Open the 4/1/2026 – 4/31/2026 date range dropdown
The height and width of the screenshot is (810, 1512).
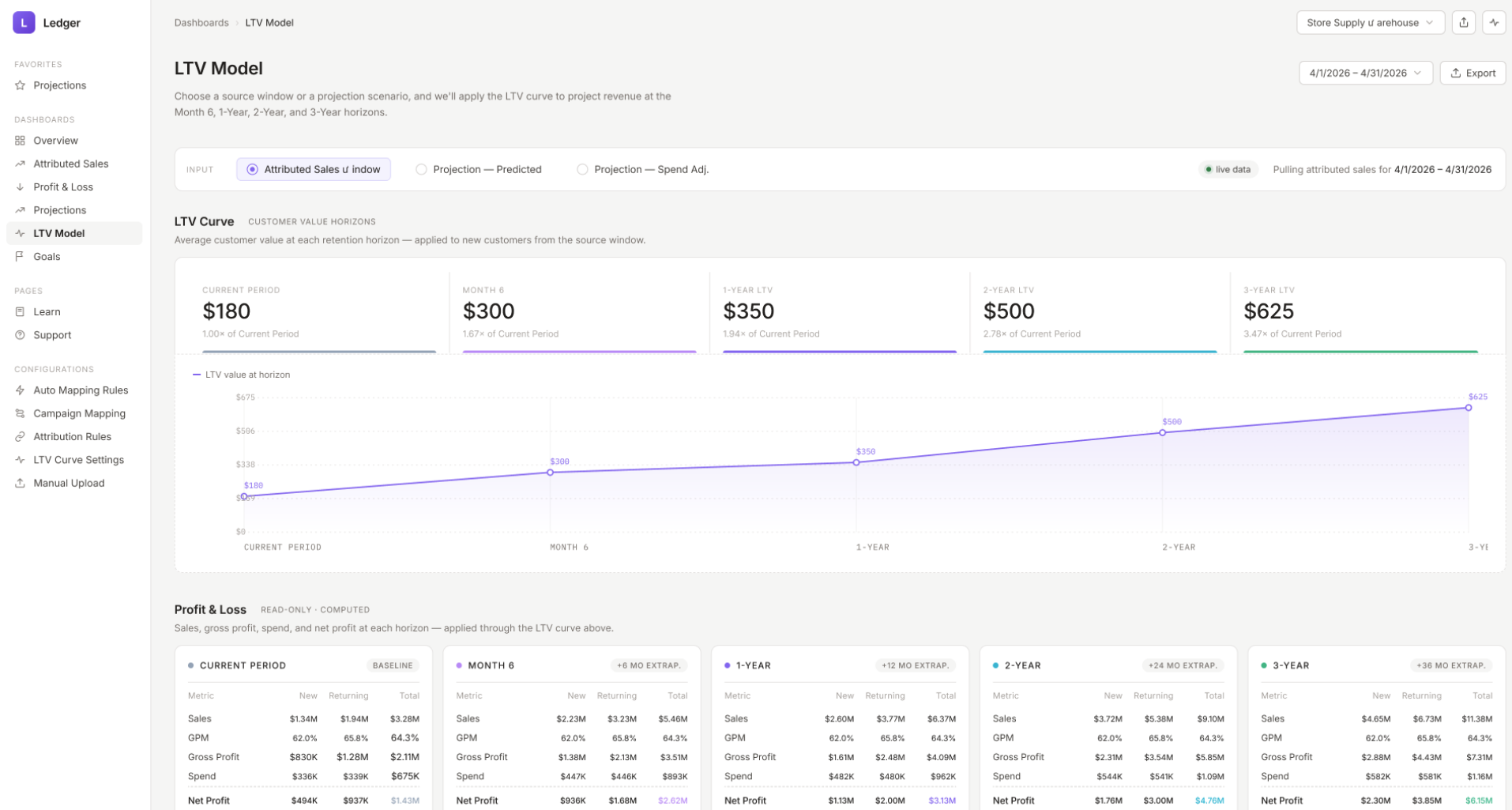1366,73
